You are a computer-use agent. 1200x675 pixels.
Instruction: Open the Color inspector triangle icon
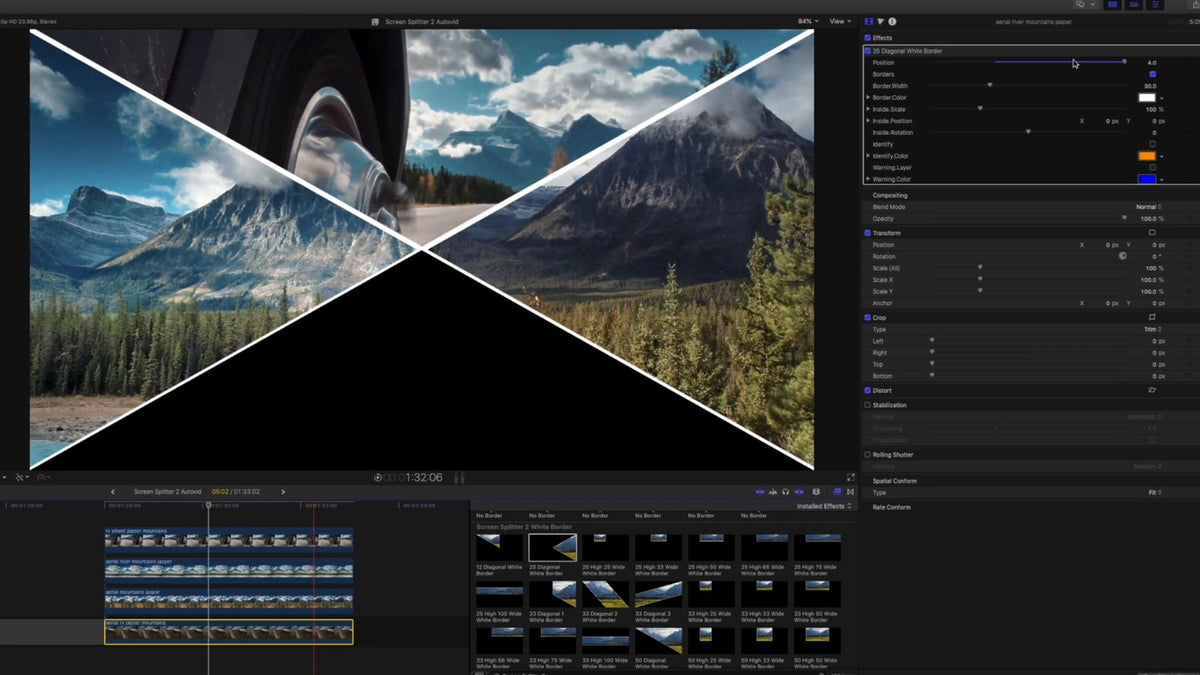coord(880,21)
